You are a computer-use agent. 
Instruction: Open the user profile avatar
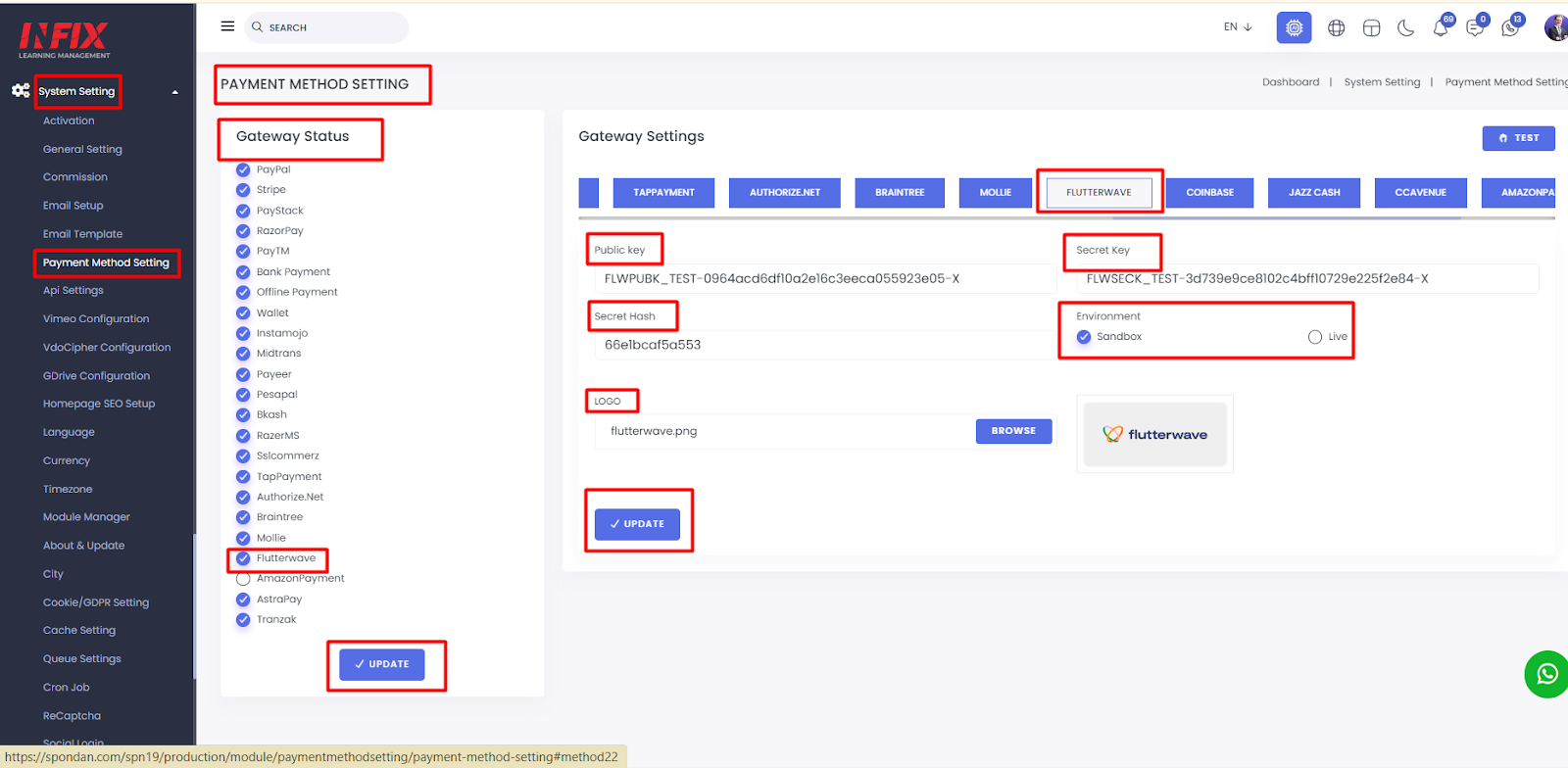tap(1556, 27)
